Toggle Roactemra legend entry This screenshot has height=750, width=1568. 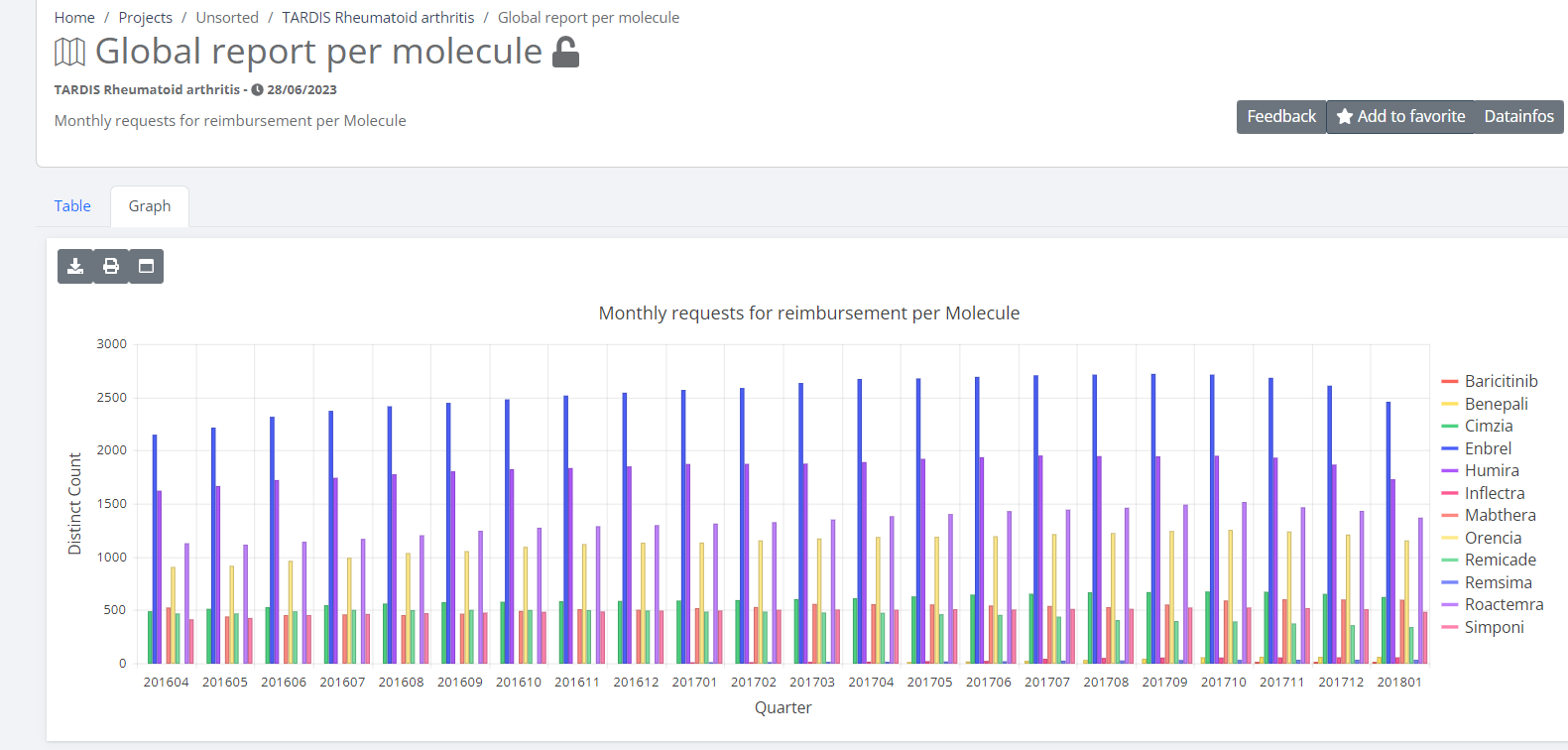[x=1503, y=604]
